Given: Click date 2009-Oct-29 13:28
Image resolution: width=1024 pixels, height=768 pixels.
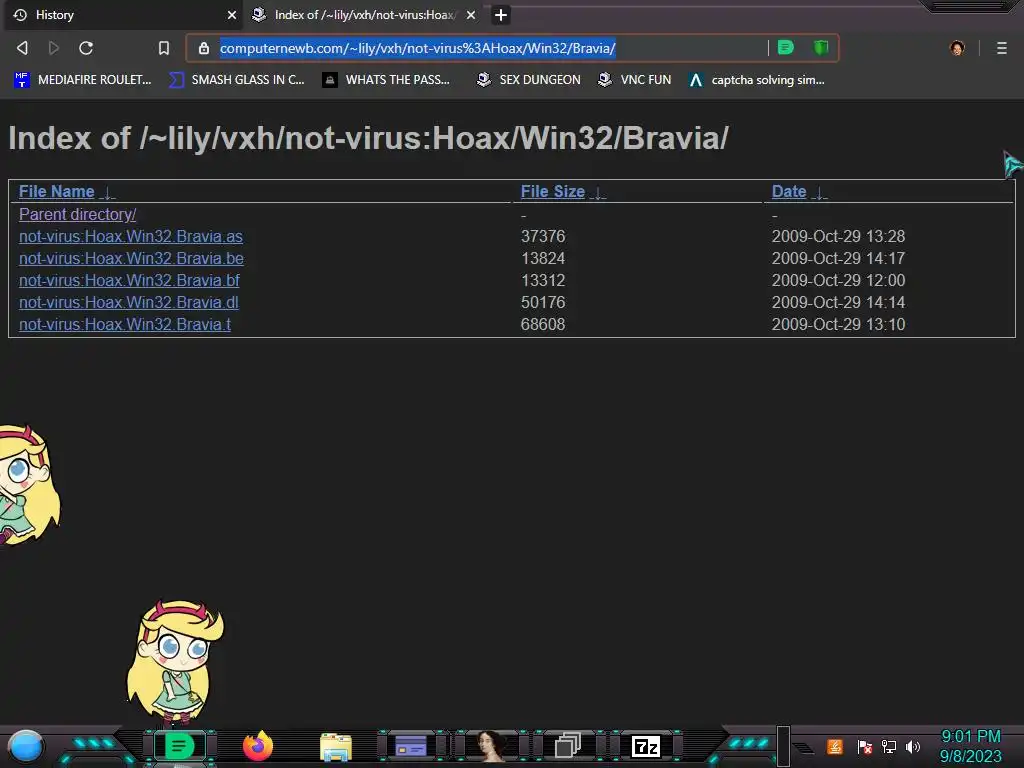Looking at the screenshot, I should tap(839, 236).
